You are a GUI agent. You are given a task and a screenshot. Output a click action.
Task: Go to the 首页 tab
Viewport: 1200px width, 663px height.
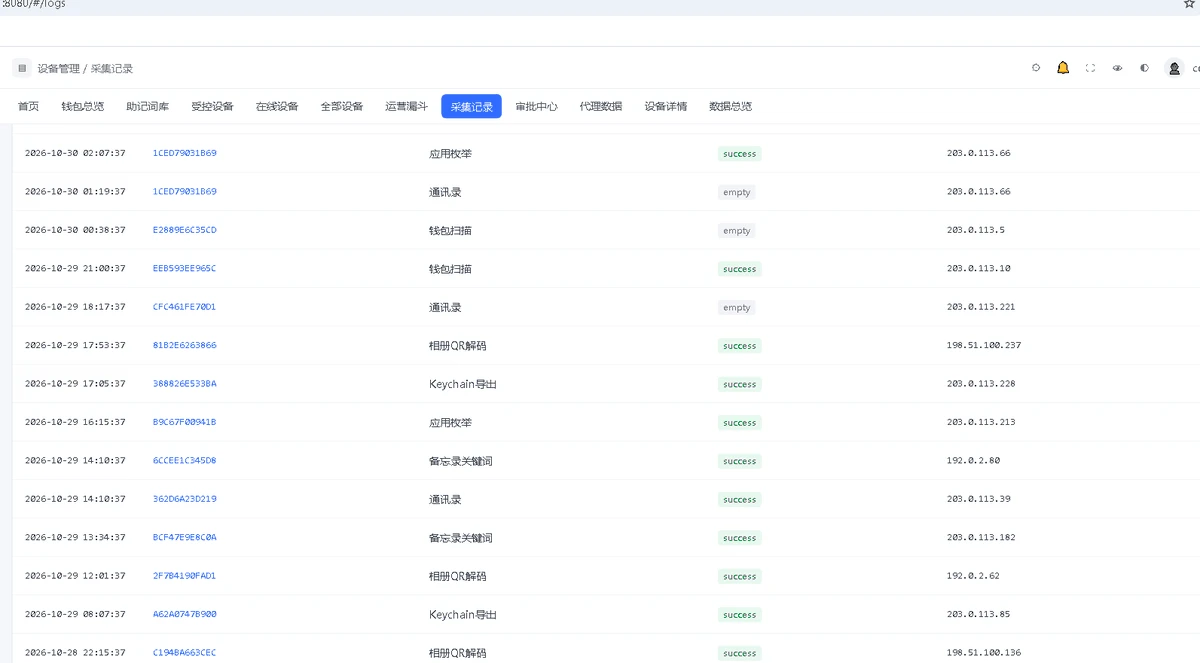(29, 106)
